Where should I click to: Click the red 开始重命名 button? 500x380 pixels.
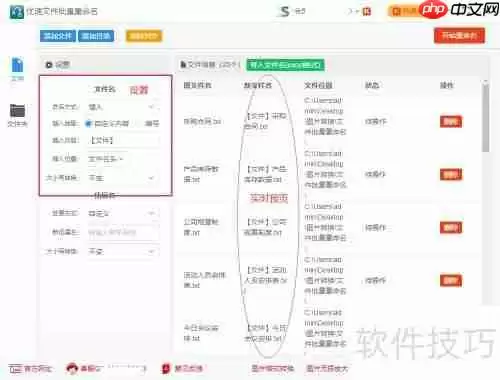459,35
